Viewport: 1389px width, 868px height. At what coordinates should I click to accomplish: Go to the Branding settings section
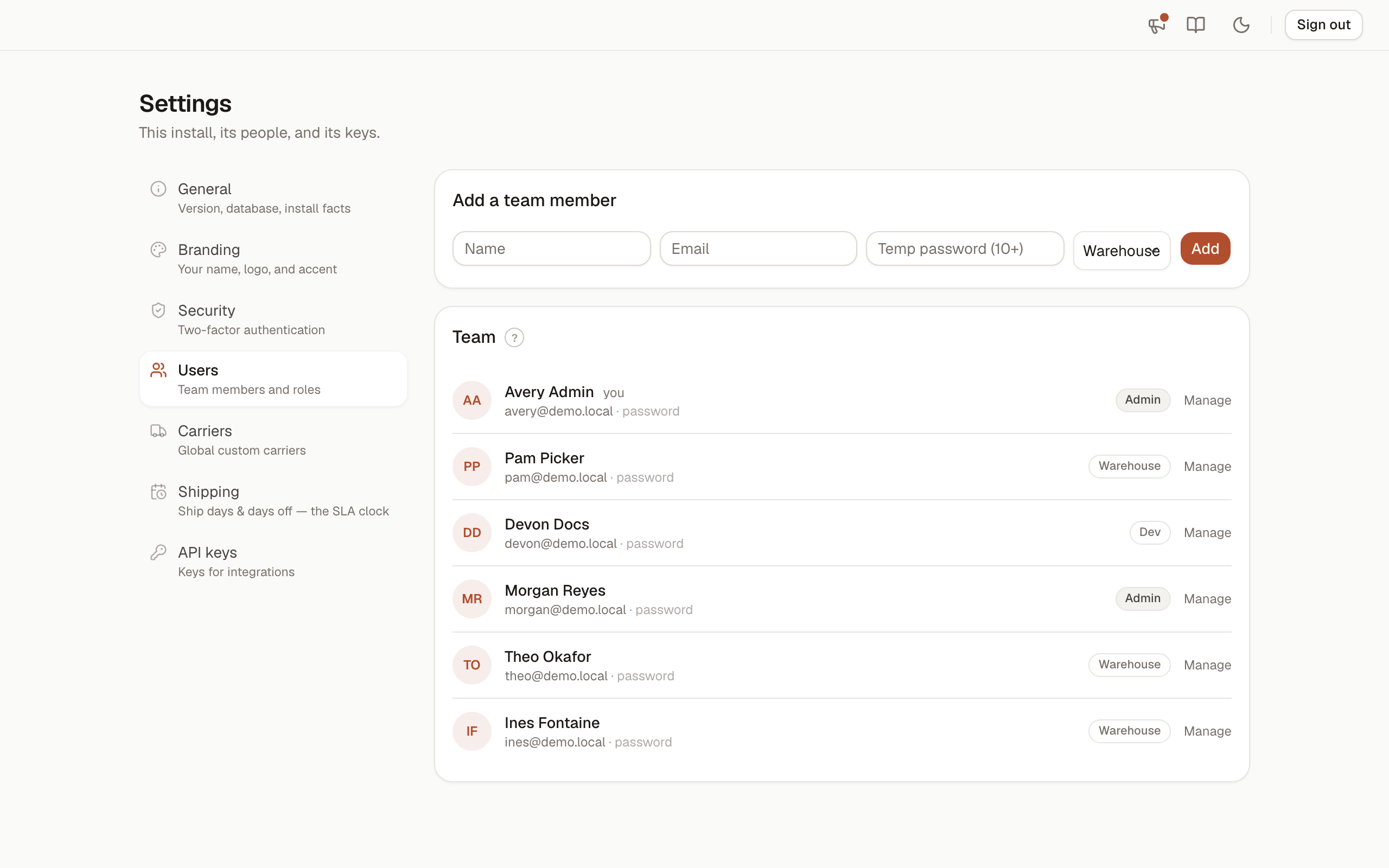(x=273, y=259)
